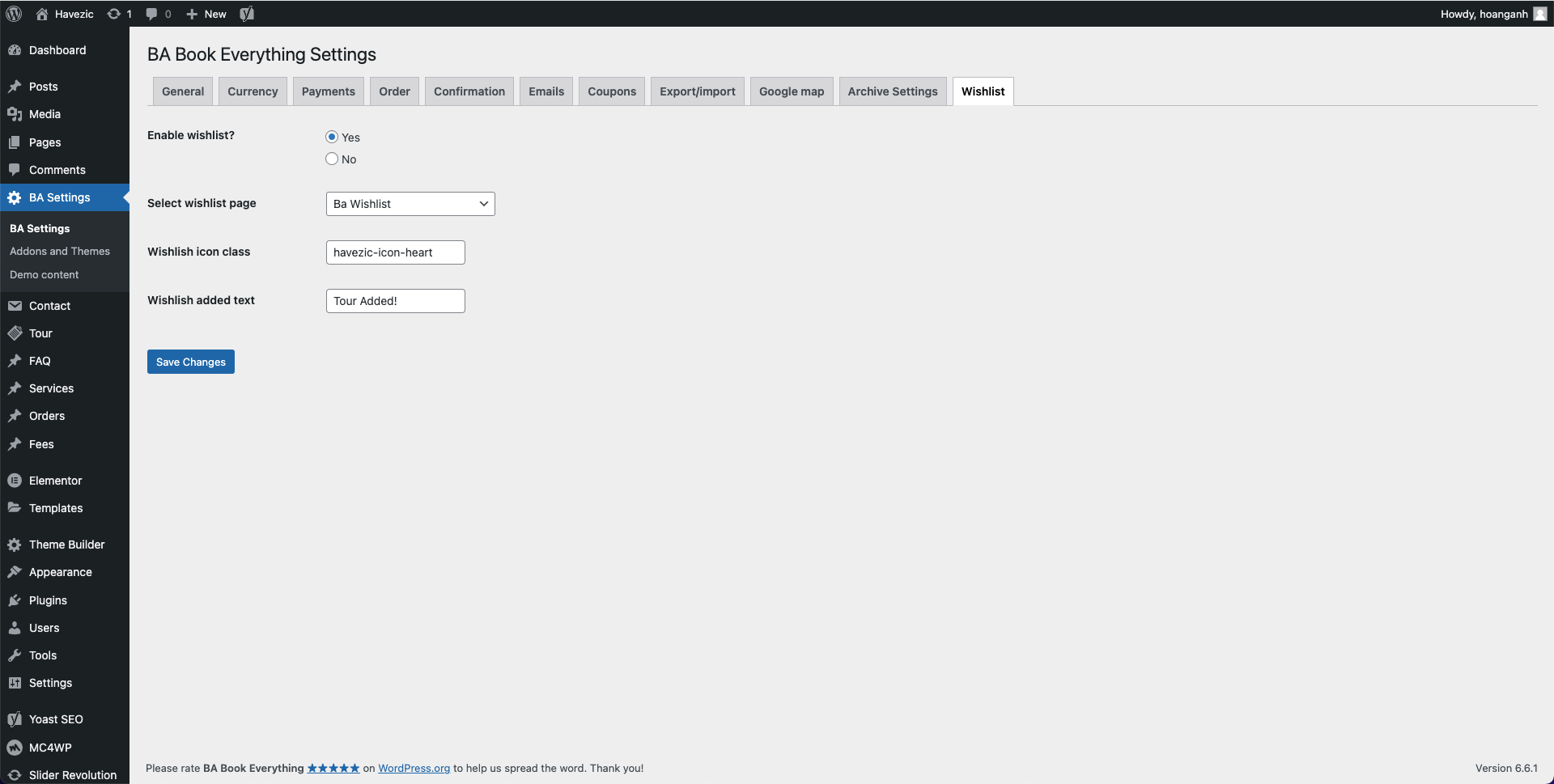The image size is (1554, 784).
Task: Switch to the Emails tab
Action: (x=546, y=91)
